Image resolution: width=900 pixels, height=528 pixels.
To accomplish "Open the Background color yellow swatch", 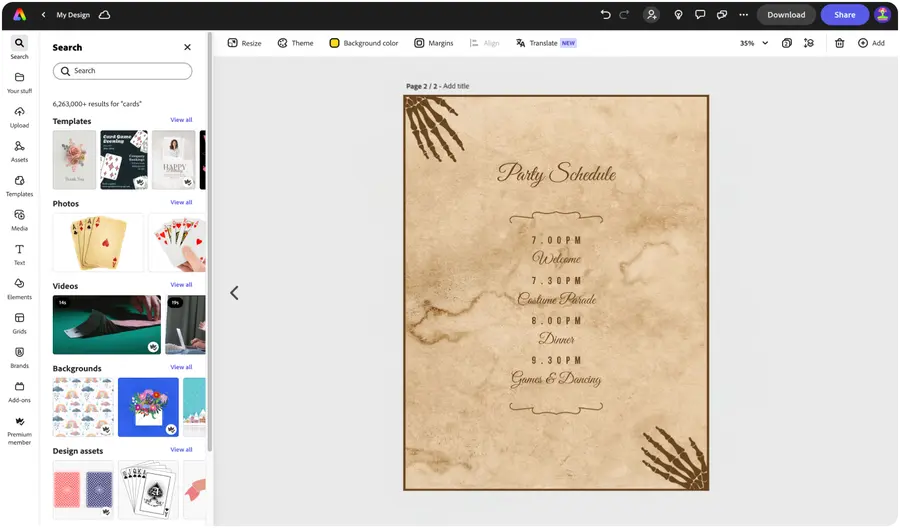I will tap(334, 43).
